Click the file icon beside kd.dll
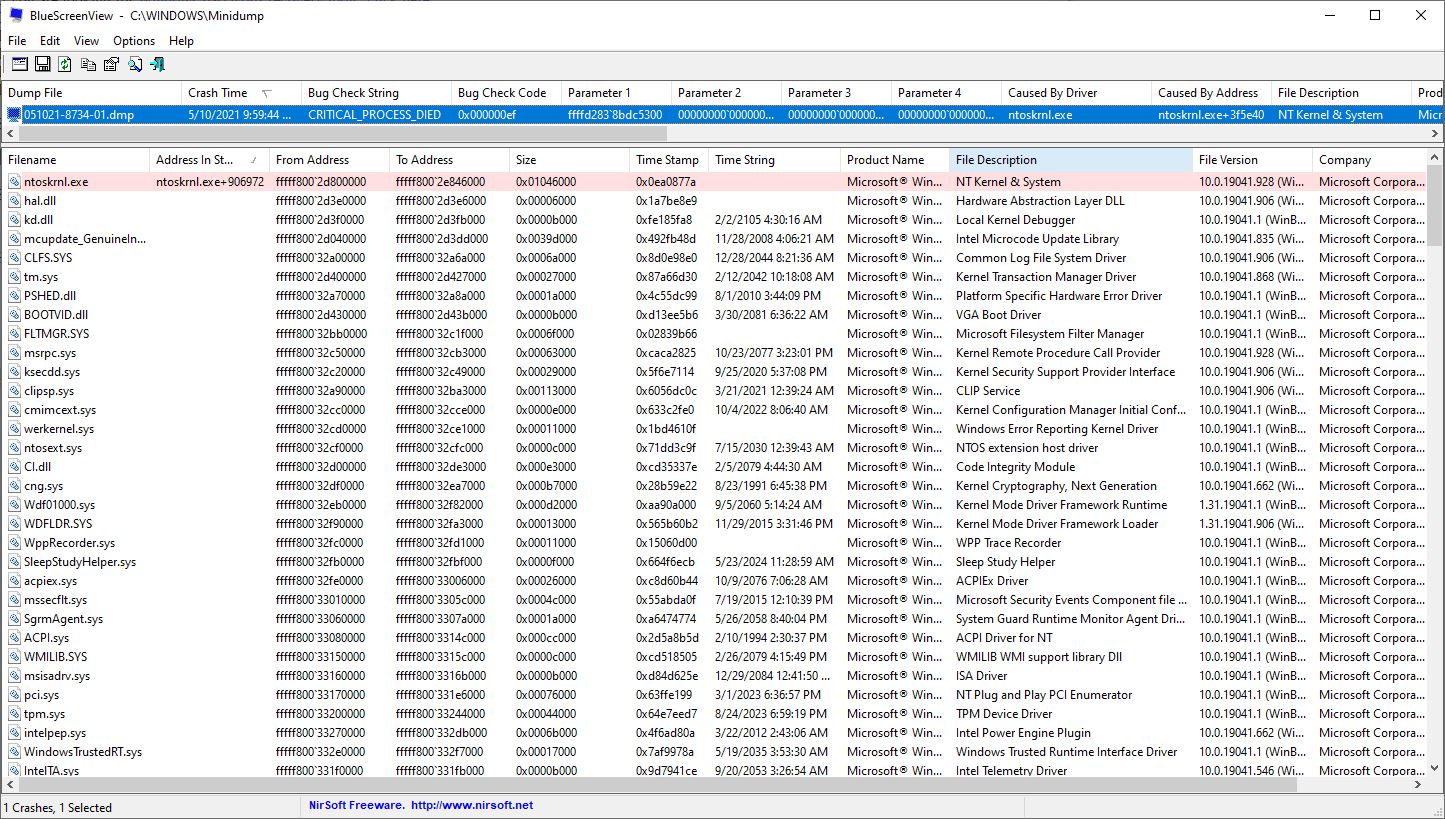Image resolution: width=1445 pixels, height=819 pixels. click(x=15, y=220)
